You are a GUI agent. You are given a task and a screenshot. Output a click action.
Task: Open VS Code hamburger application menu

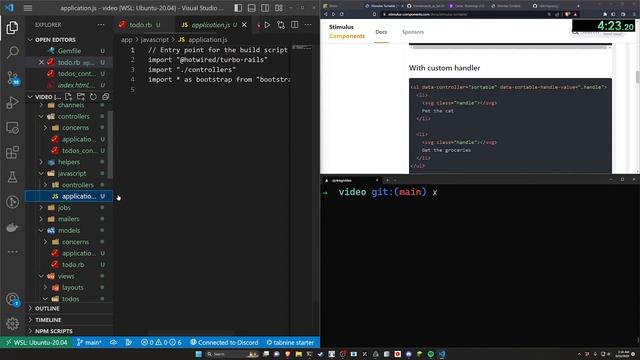28,8
